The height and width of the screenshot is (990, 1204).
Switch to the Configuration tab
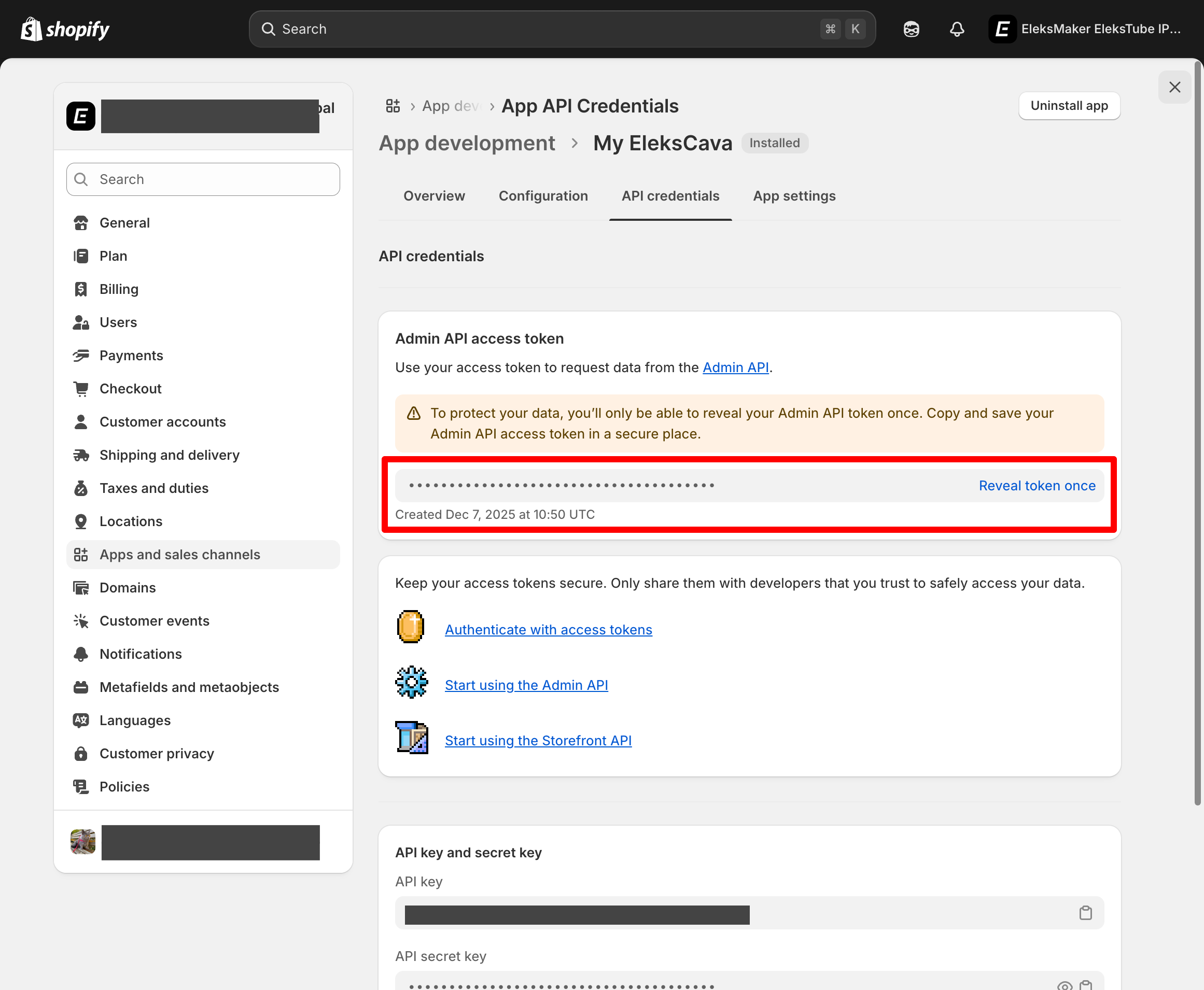(x=543, y=195)
